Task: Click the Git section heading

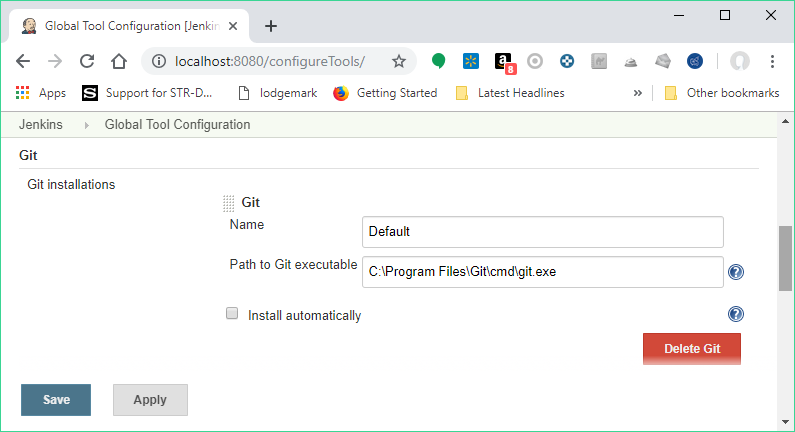Action: (x=28, y=156)
